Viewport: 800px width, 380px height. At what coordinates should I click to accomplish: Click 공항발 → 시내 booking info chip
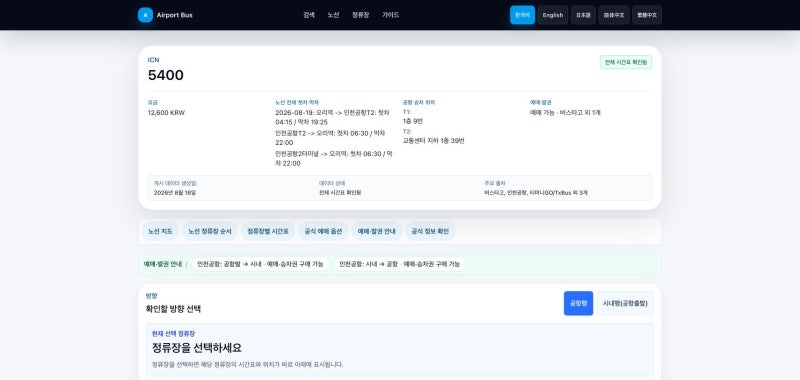260,264
